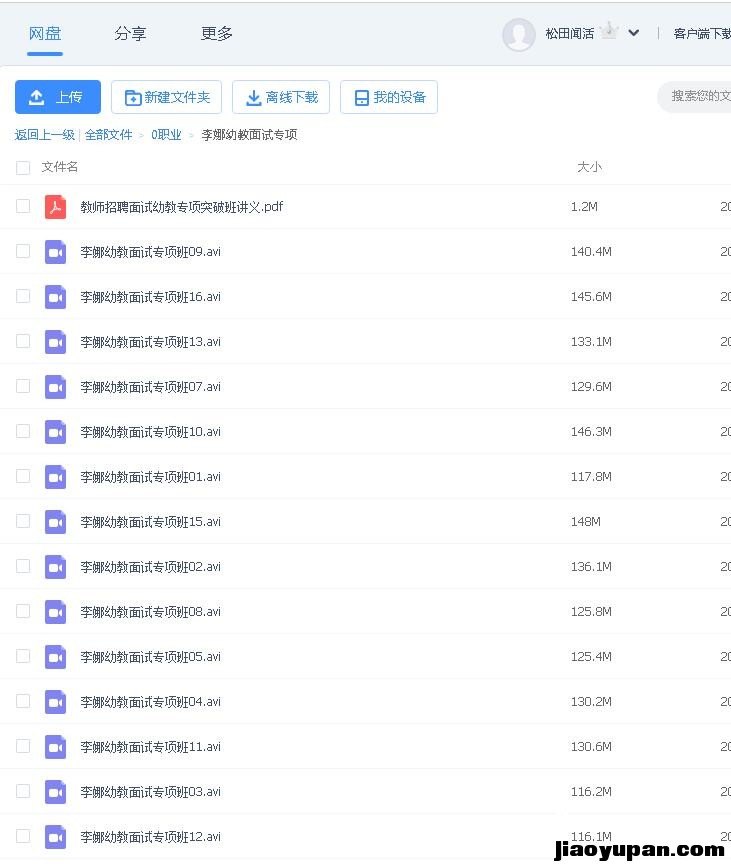
Task: Click the video icon beside 李娜幼教面试专项班05.avi
Action: 55,657
